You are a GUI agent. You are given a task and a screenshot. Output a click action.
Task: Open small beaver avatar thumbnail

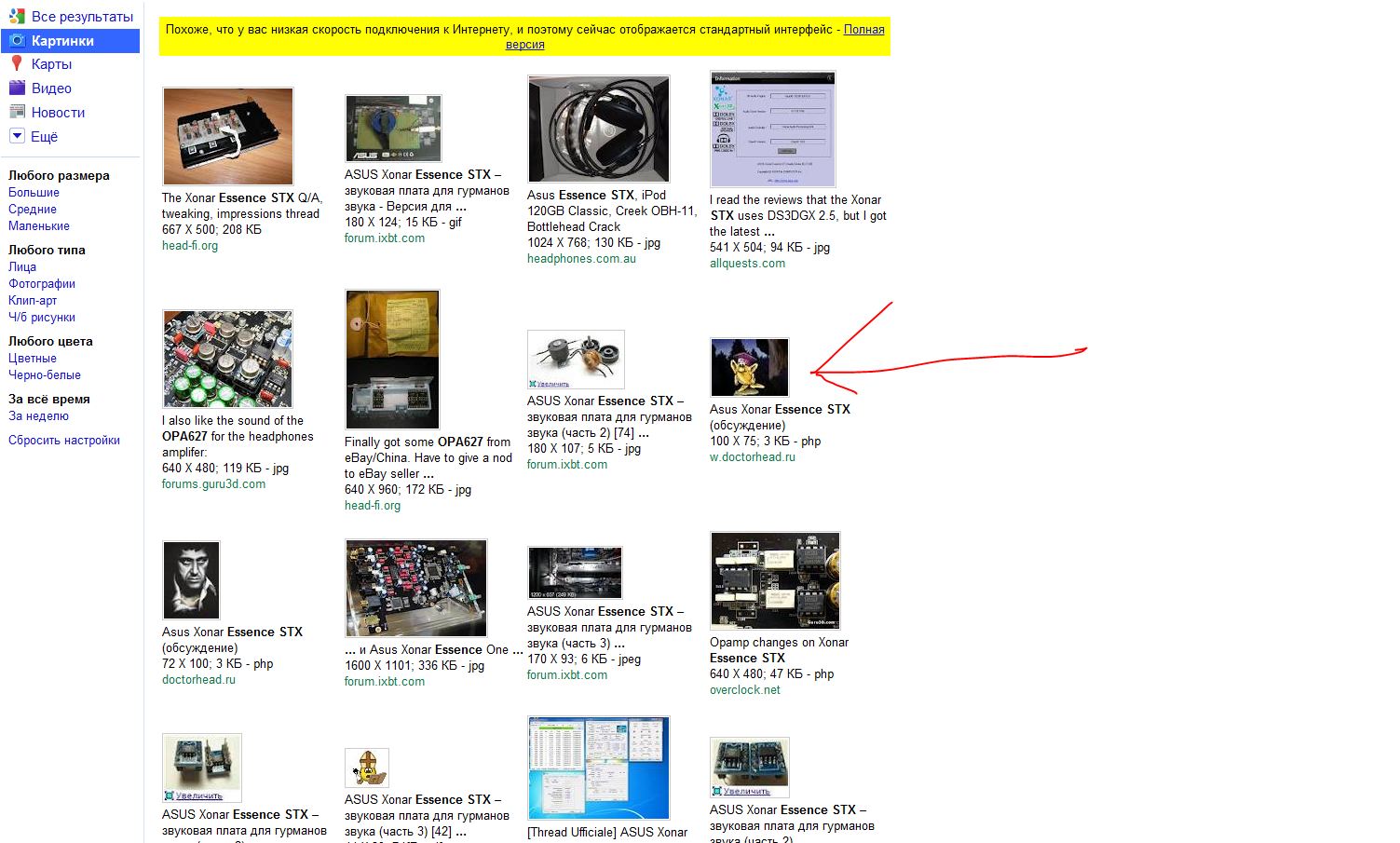coord(367,768)
